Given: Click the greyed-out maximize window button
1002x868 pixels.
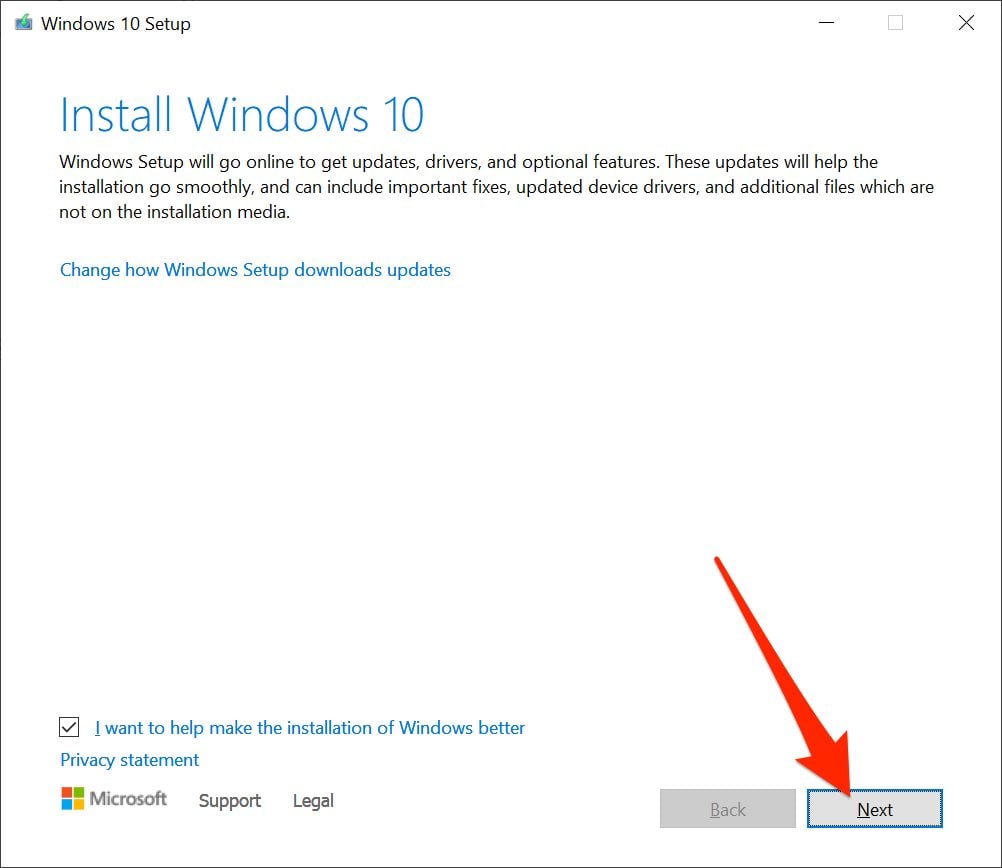Looking at the screenshot, I should pos(895,23).
